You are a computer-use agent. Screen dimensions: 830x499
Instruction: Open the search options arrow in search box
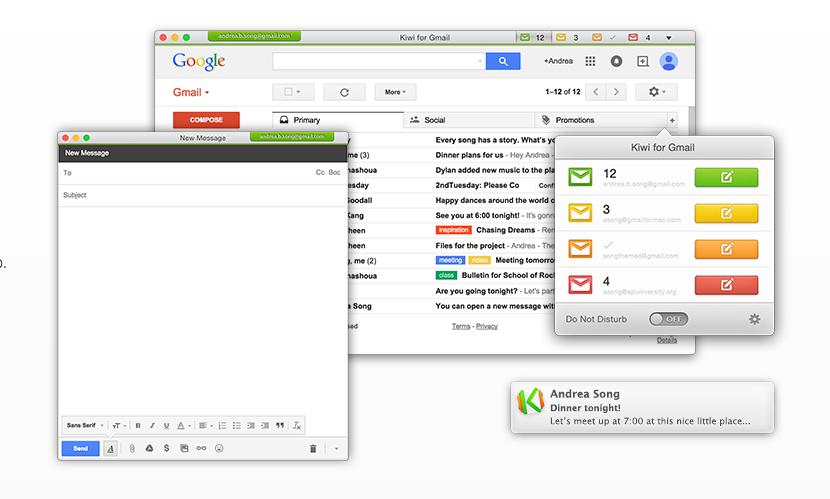click(x=480, y=61)
